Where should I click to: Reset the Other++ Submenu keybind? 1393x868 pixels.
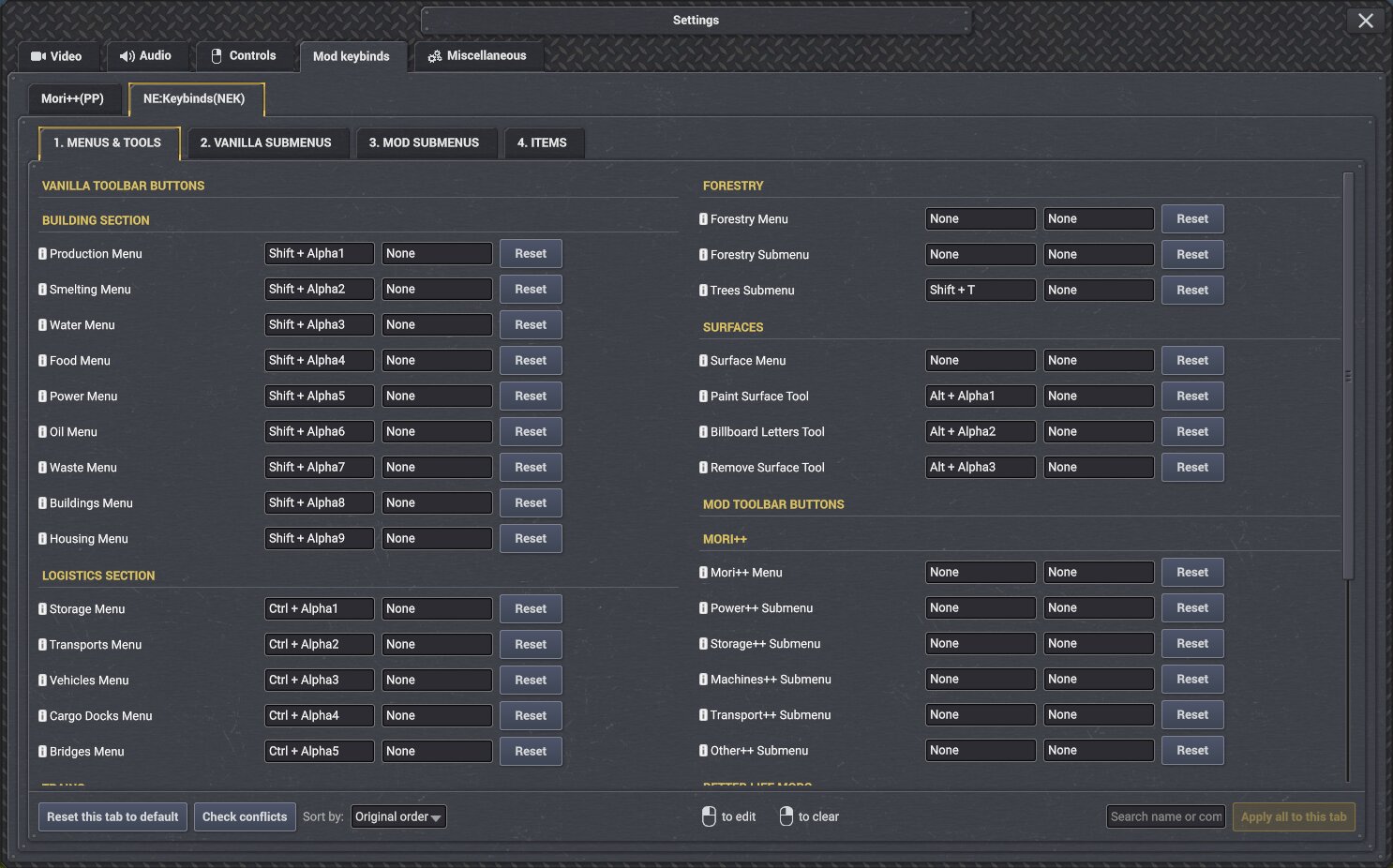[x=1192, y=751]
